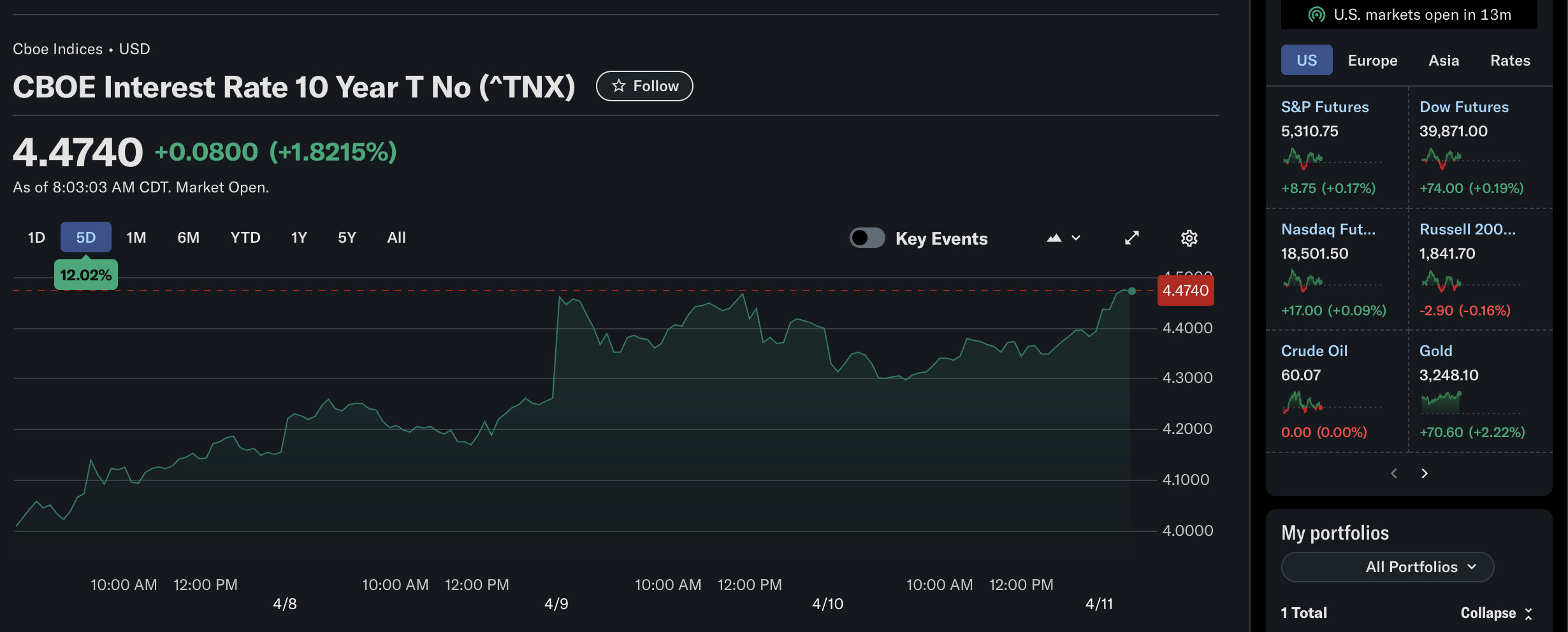Click Gold change +70.60 (+2.22%)
The height and width of the screenshot is (632, 1568).
(1472, 433)
